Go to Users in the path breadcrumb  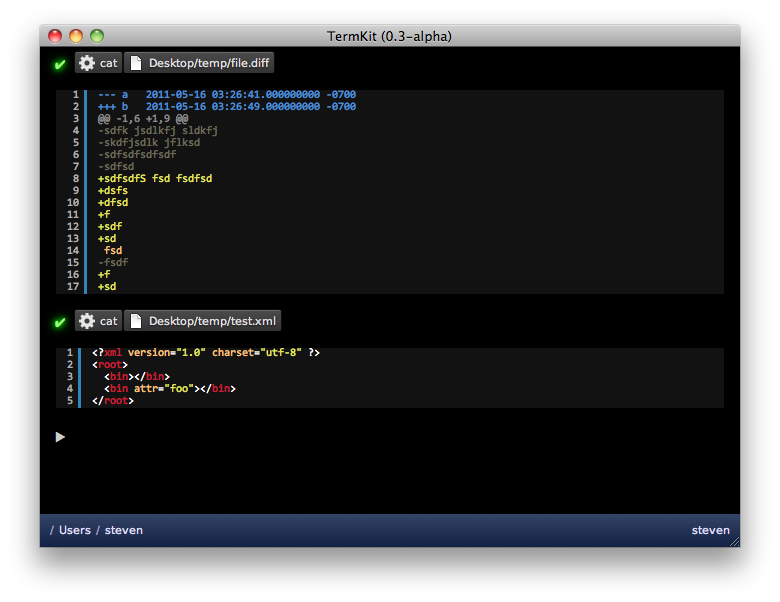pyautogui.click(x=75, y=530)
